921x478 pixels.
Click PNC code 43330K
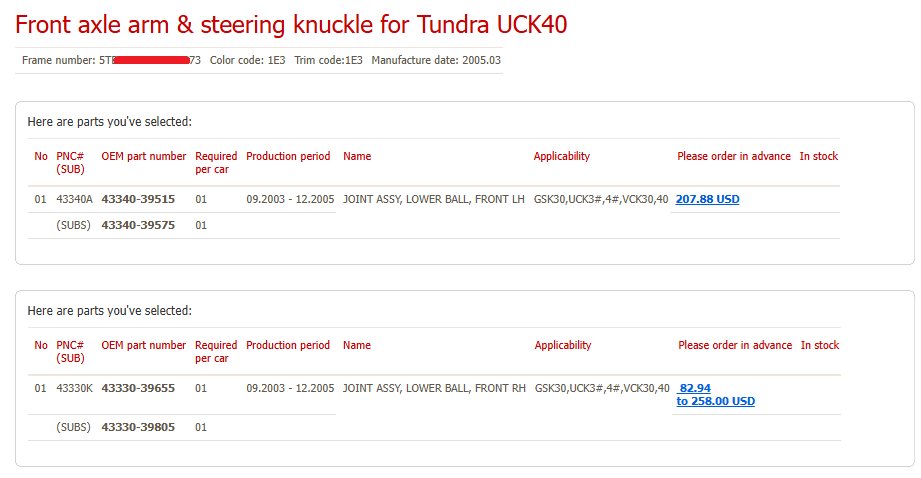pos(75,388)
